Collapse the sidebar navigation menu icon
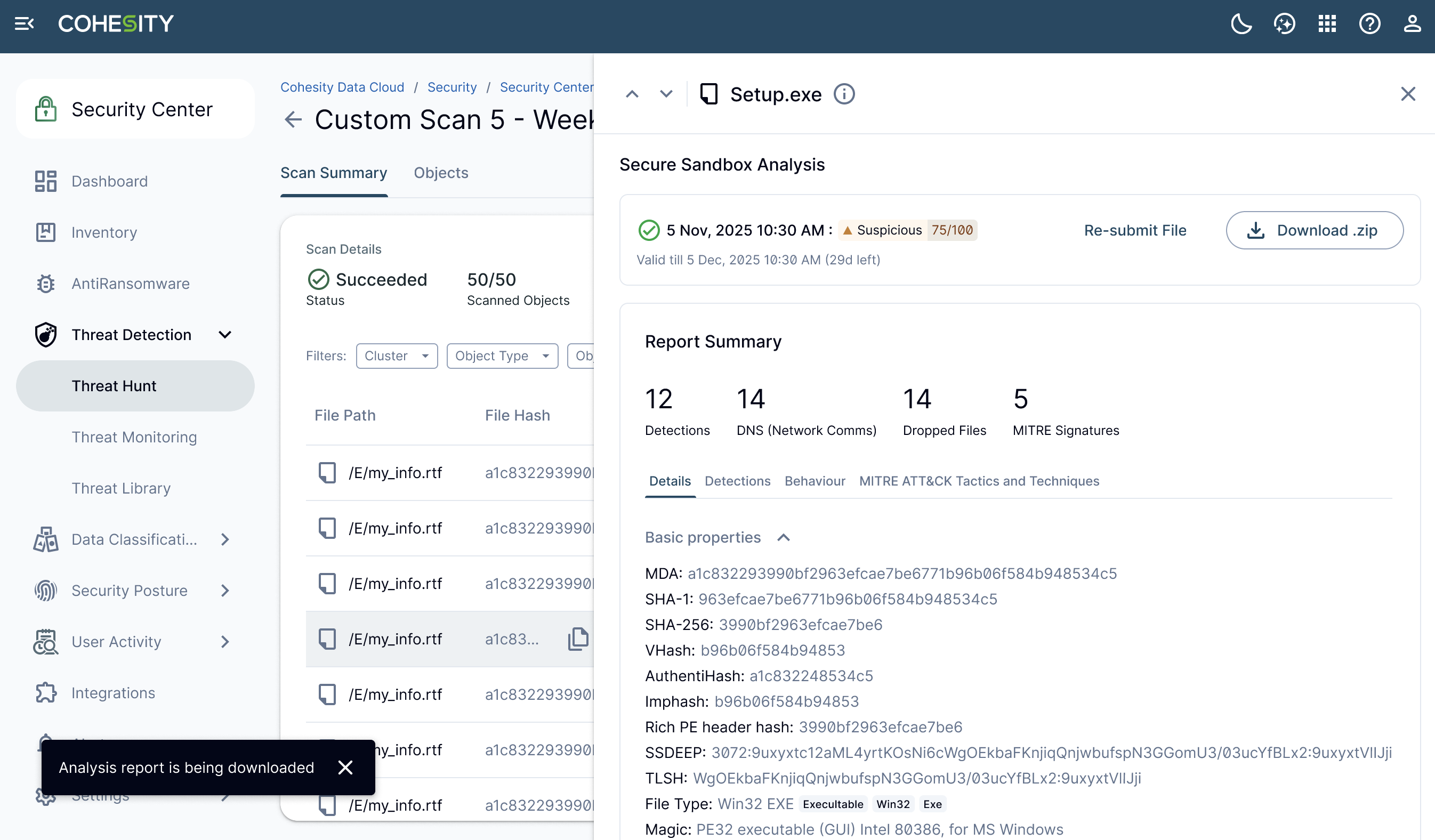 (24, 24)
